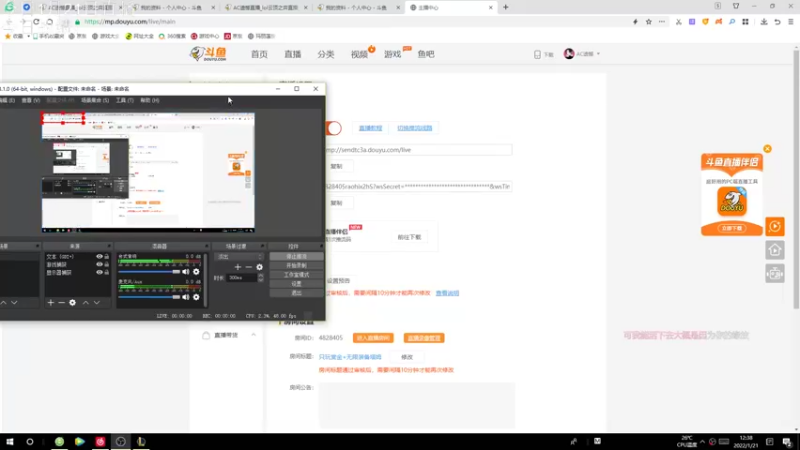Click the robot icon in right sidebar
The height and width of the screenshot is (450, 800).
(774, 274)
